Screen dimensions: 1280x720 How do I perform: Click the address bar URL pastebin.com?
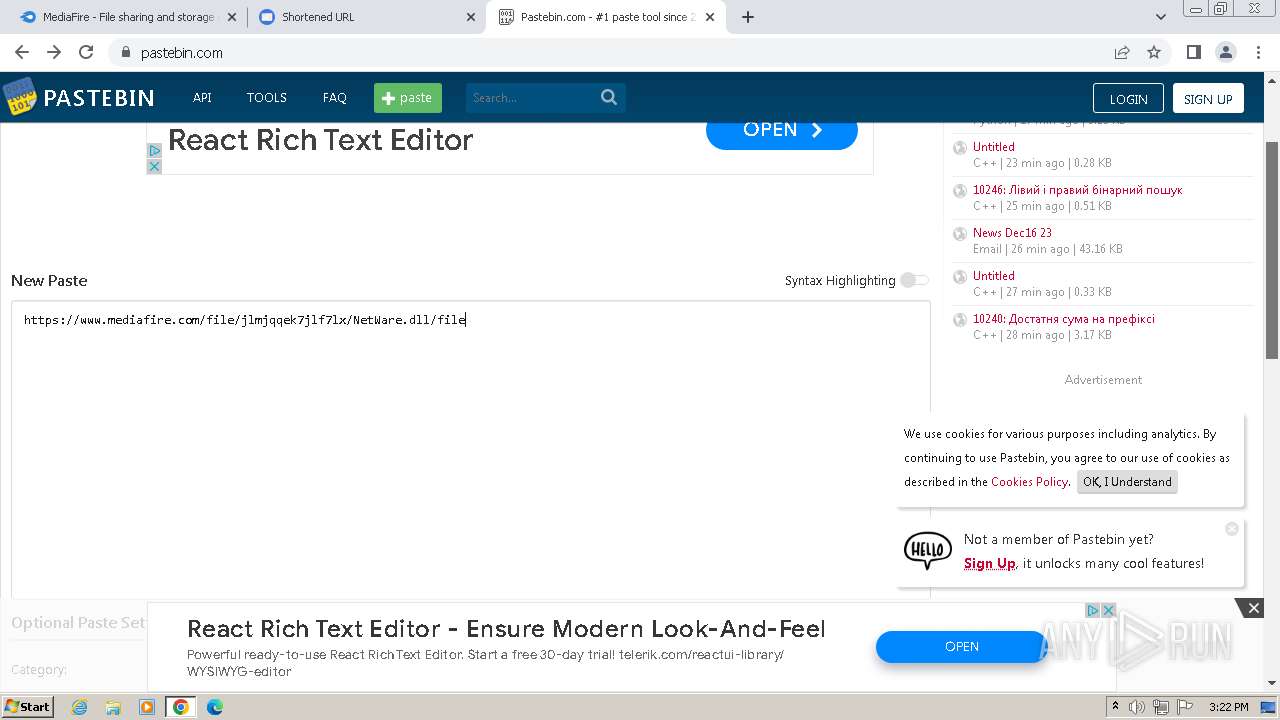(182, 53)
